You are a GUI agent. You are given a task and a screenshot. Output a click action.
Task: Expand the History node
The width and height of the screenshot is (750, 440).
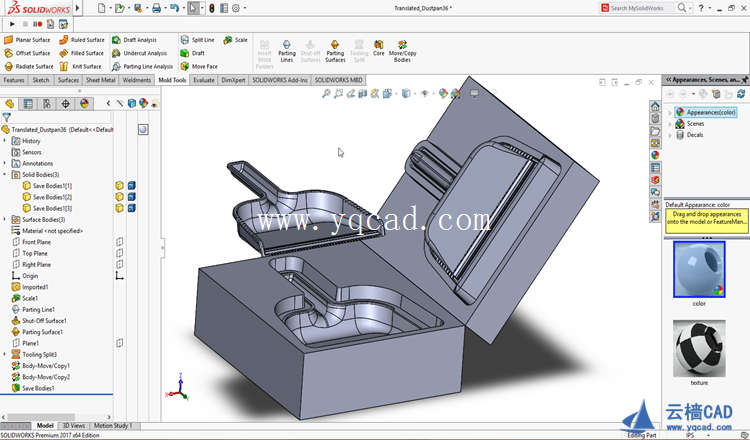coord(5,141)
